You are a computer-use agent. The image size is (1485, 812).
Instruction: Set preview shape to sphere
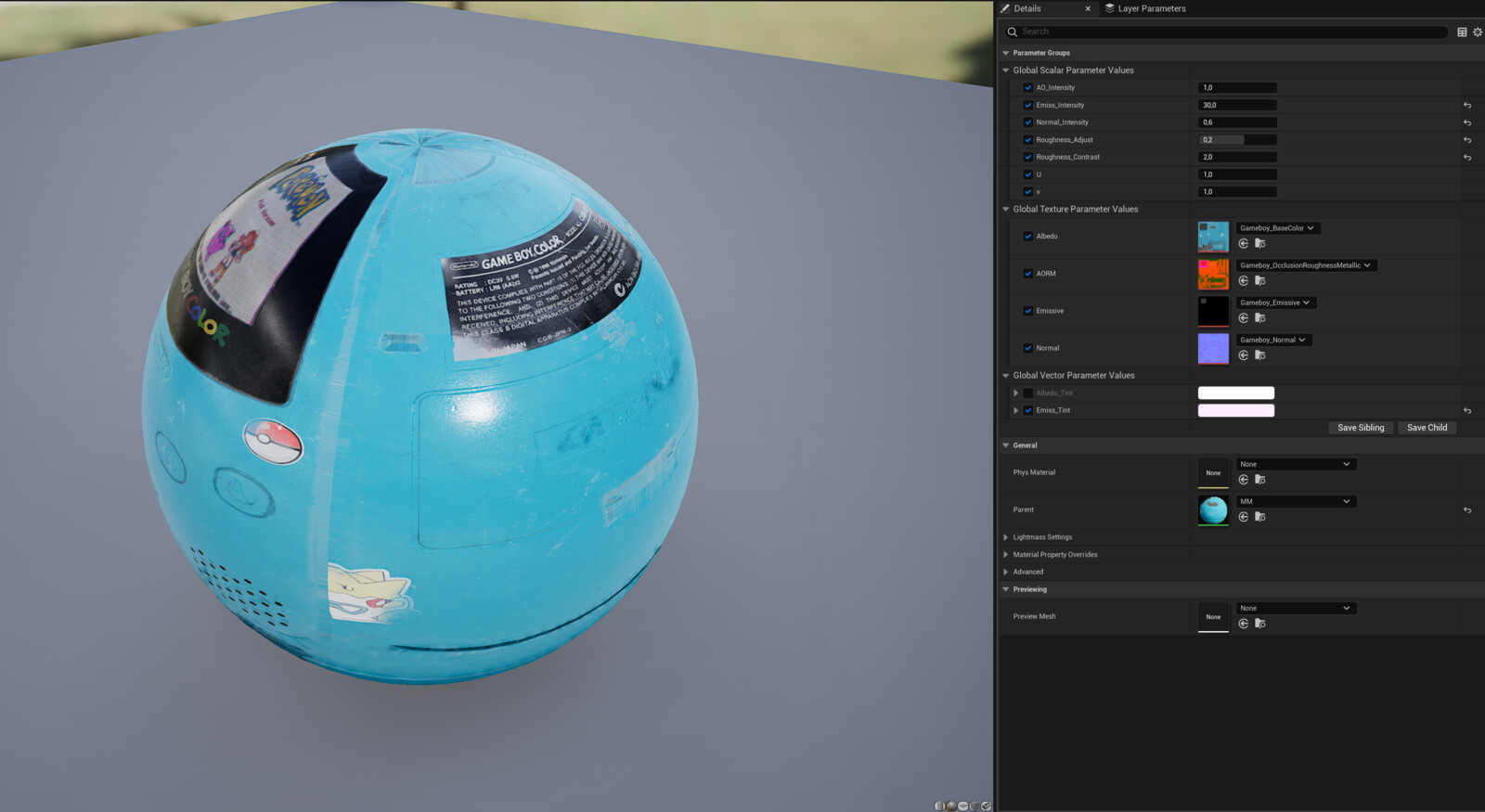pos(951,806)
